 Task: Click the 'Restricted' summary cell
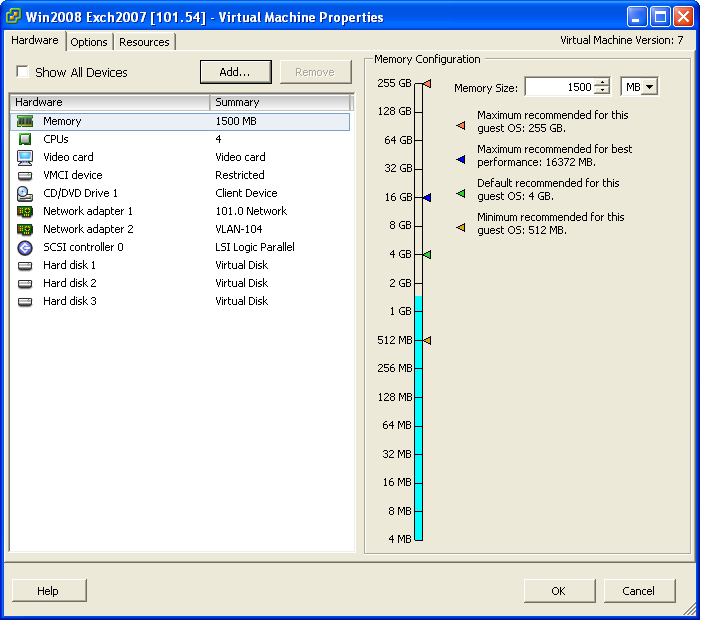pyautogui.click(x=240, y=175)
